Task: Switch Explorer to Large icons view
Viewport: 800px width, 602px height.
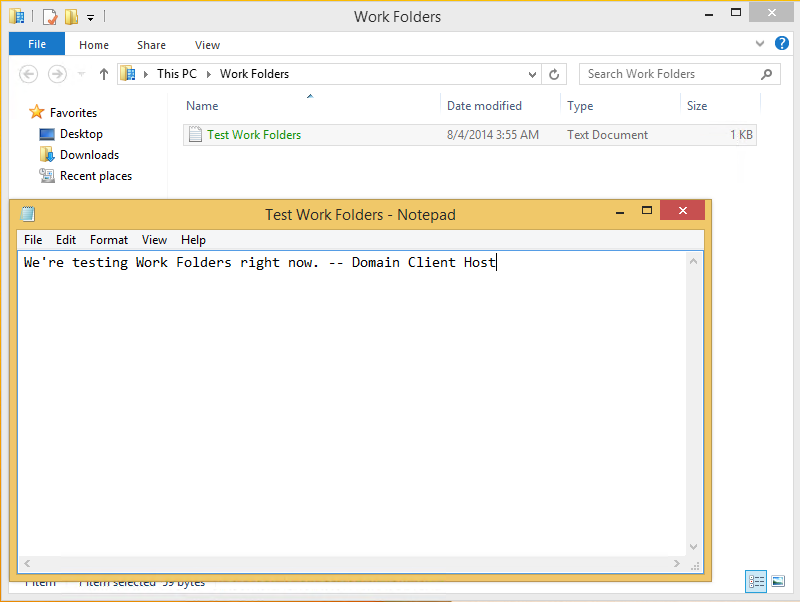Action: (x=778, y=581)
